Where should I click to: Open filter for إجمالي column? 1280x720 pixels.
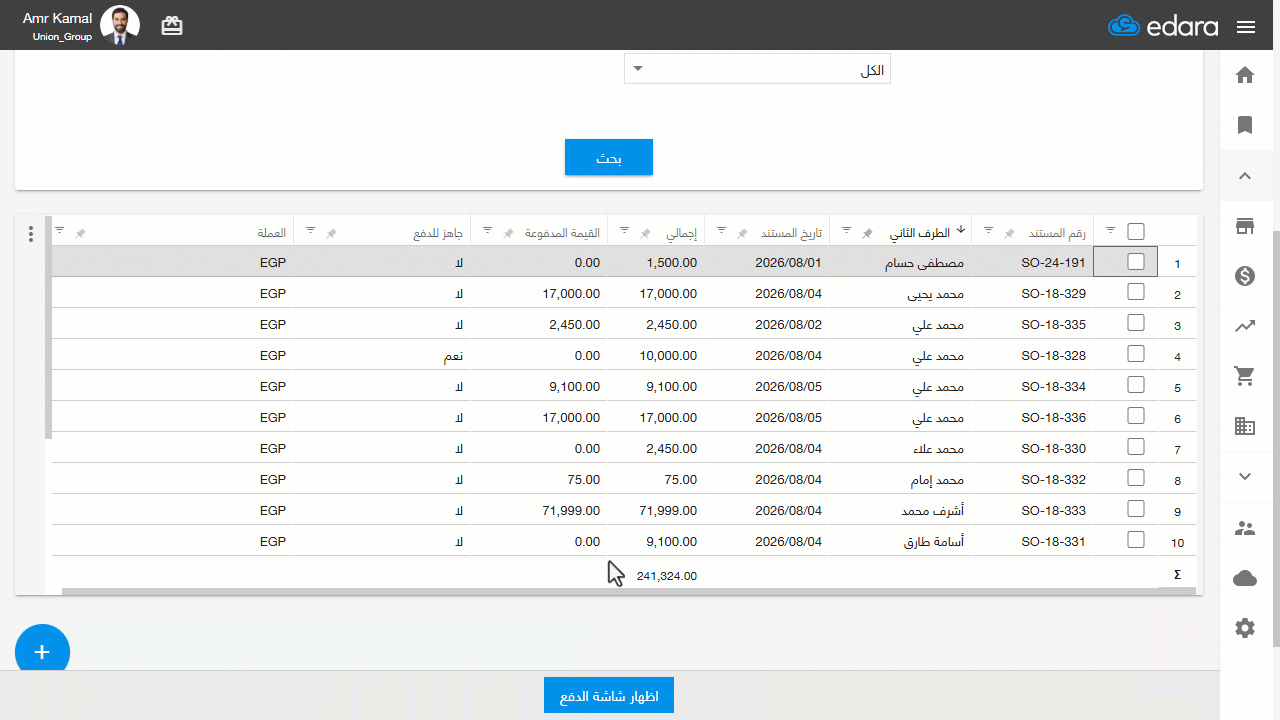tap(624, 230)
